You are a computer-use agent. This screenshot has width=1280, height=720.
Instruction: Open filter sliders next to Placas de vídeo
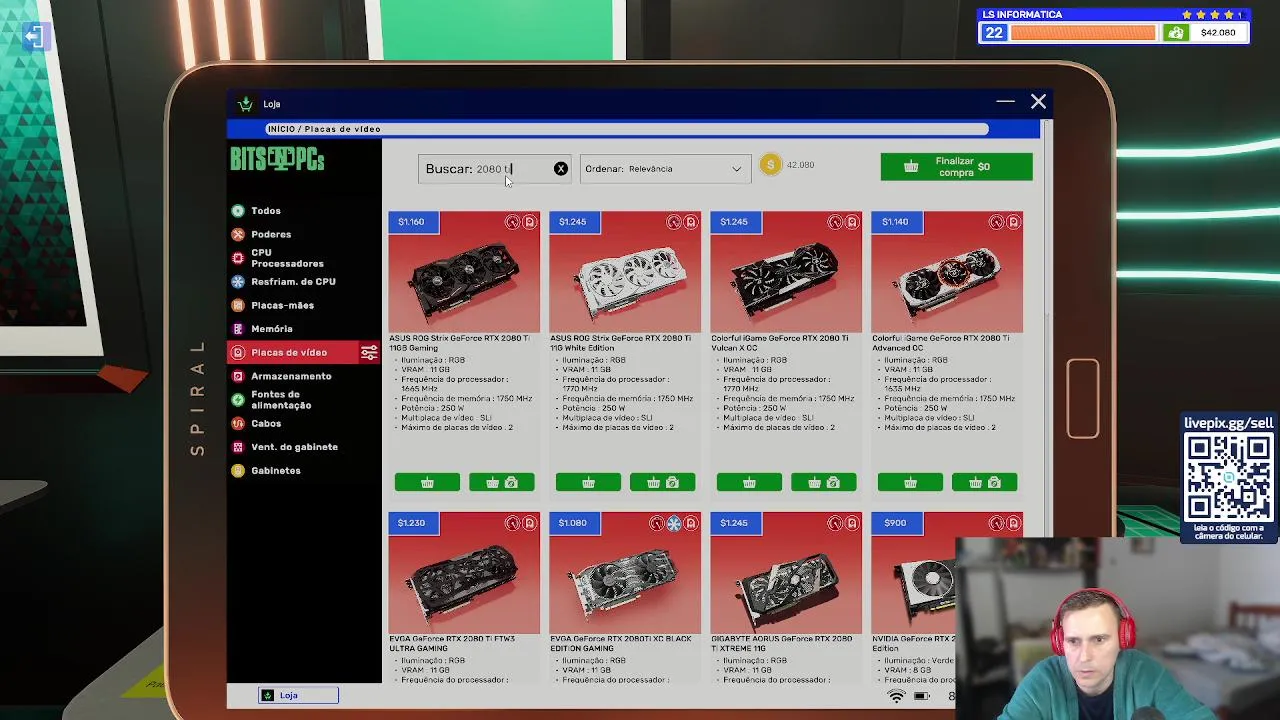[x=369, y=352]
